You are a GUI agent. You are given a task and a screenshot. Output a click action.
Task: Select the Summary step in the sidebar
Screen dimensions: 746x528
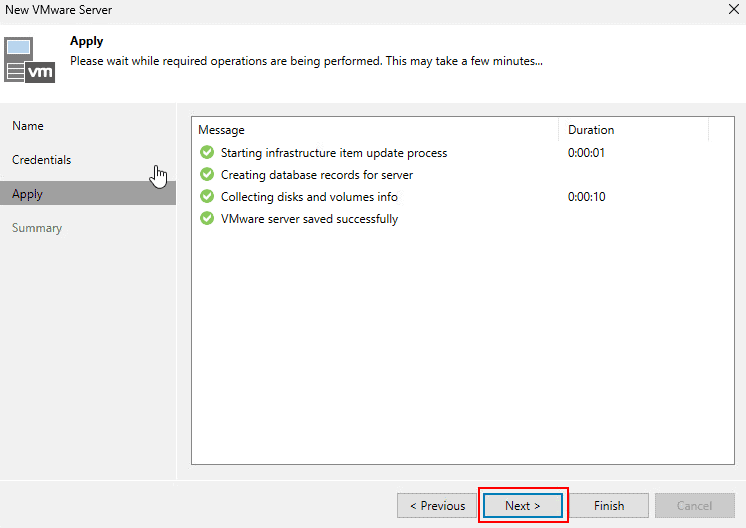pos(37,228)
